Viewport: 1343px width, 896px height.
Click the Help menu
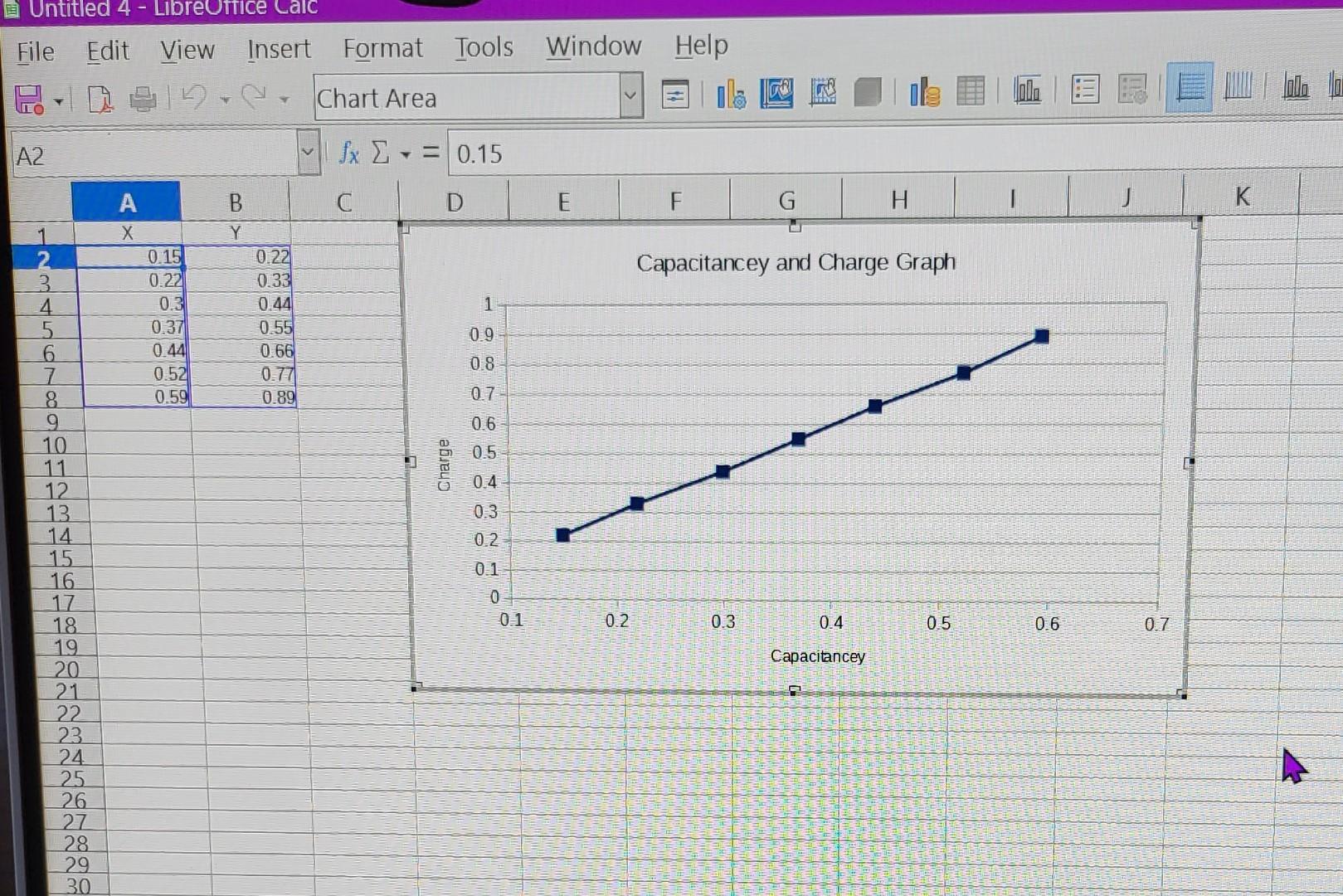pos(700,46)
